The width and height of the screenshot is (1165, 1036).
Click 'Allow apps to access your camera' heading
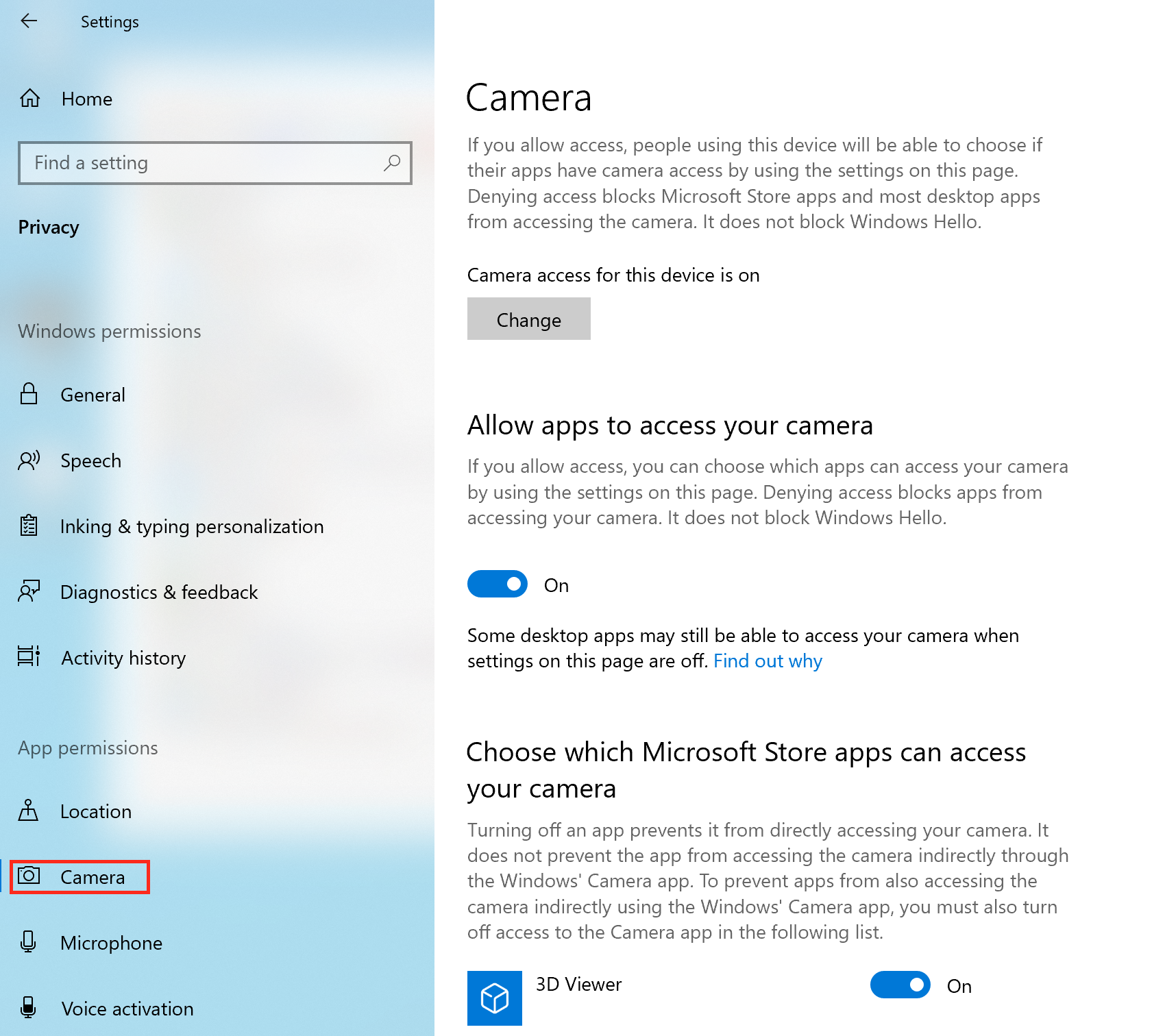[670, 425]
